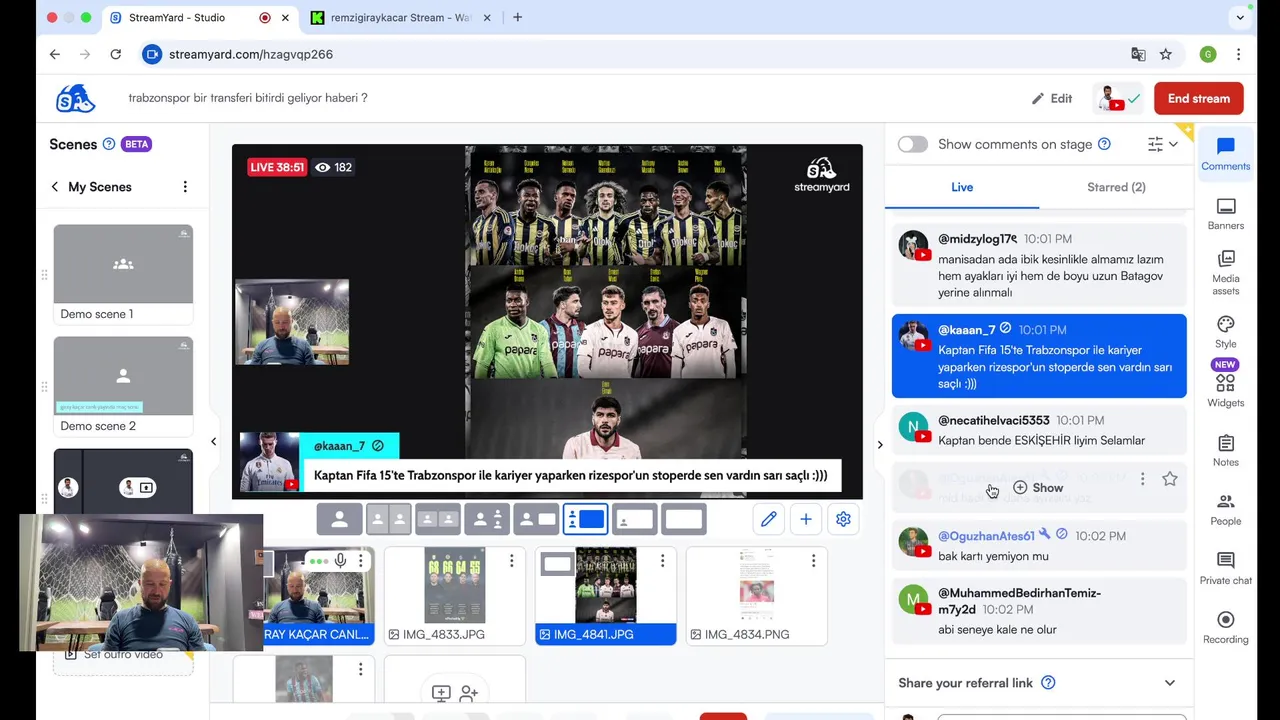Screen dimensions: 1280x720
Task: Open destinations avatar with checkmark
Action: (x=1118, y=98)
